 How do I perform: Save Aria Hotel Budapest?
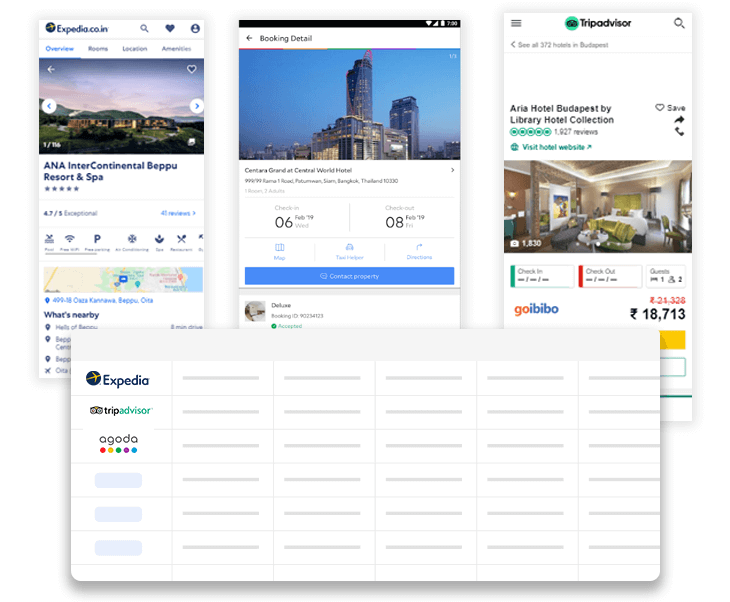click(670, 108)
